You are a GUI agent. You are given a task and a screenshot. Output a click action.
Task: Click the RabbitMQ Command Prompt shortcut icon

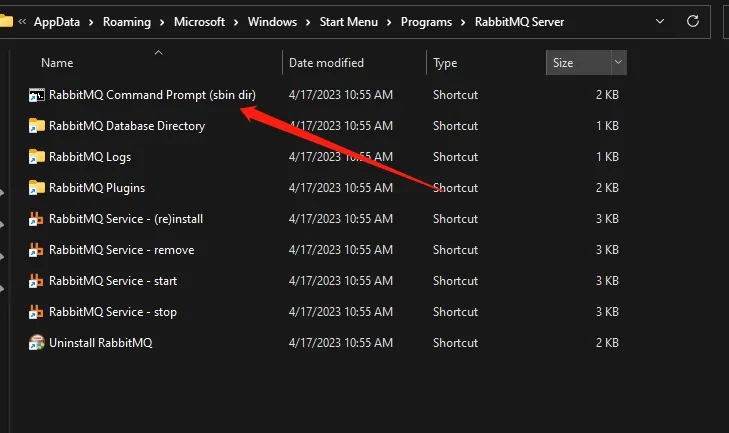37,95
